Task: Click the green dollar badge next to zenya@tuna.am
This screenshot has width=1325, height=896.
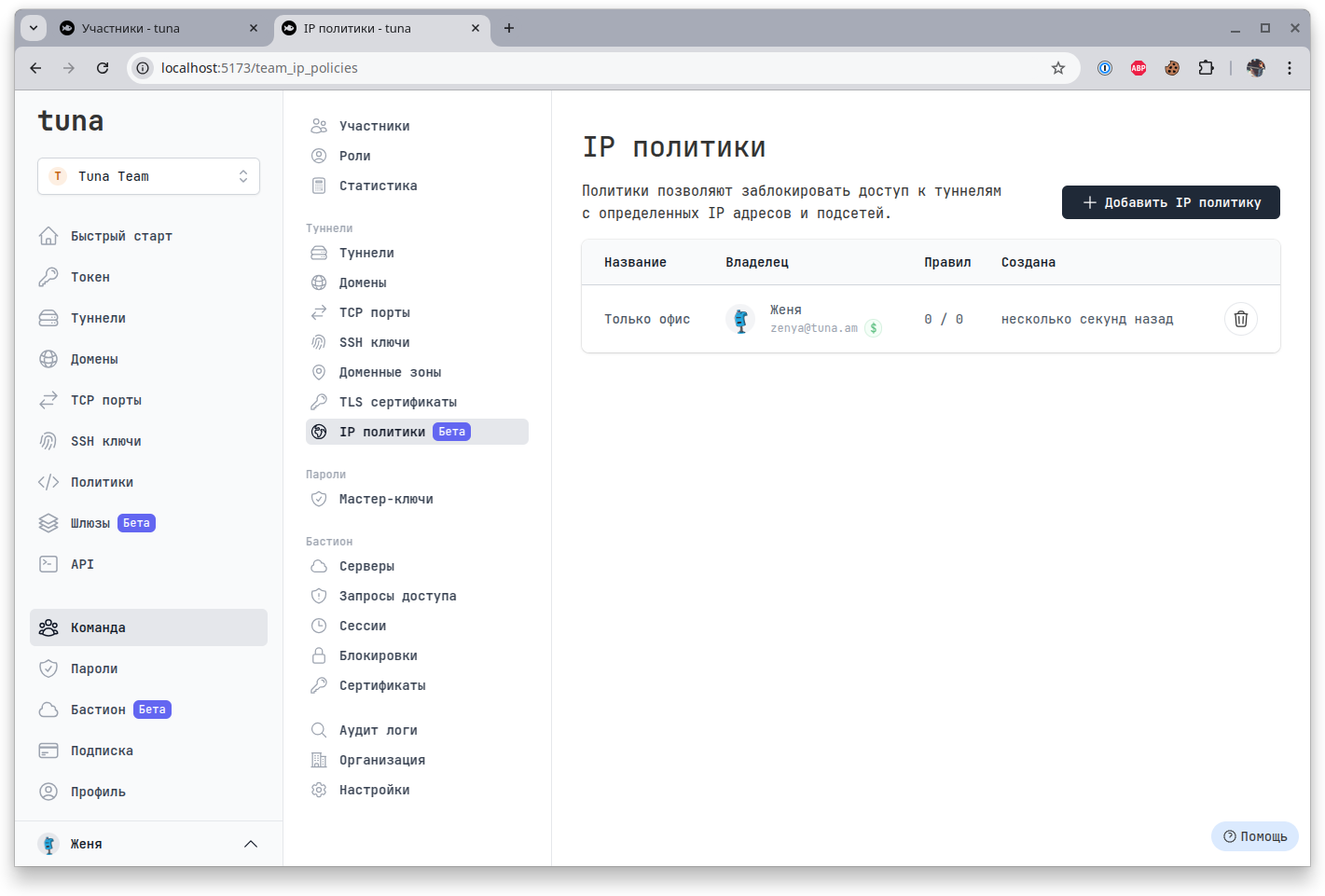Action: [x=874, y=327]
